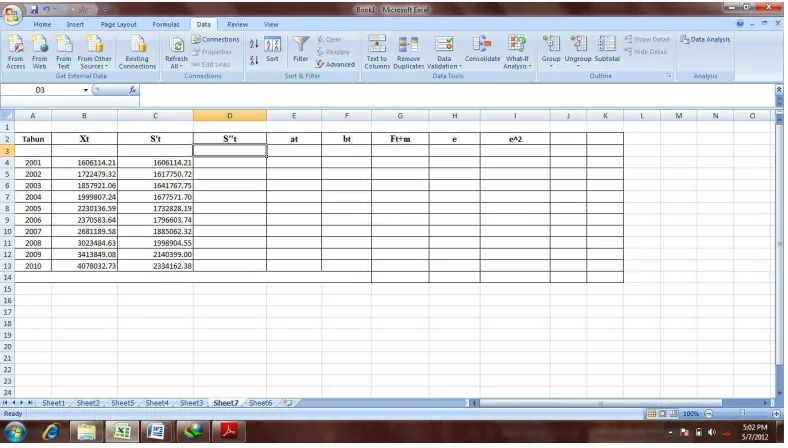Screen dimensions: 788x448
Task: Switch to Page Layout view icon
Action: (662, 414)
